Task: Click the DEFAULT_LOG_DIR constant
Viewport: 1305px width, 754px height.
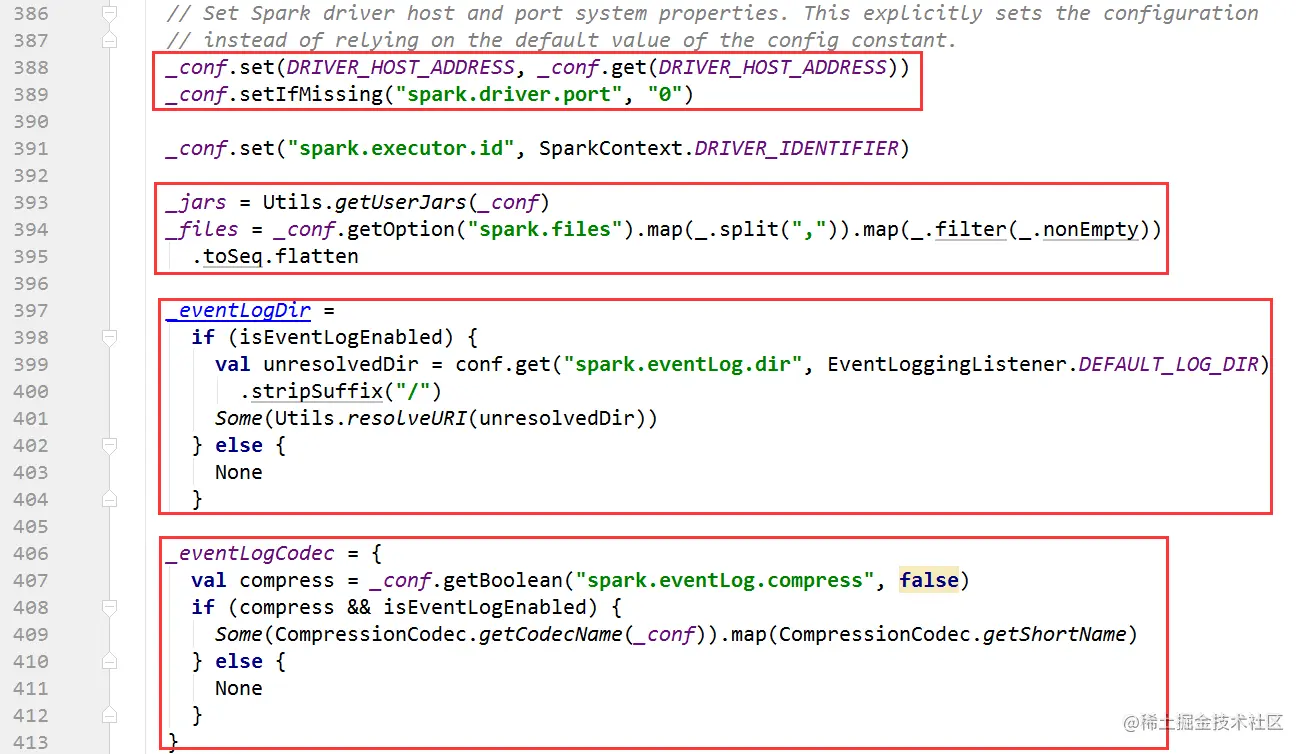Action: [x=1168, y=365]
